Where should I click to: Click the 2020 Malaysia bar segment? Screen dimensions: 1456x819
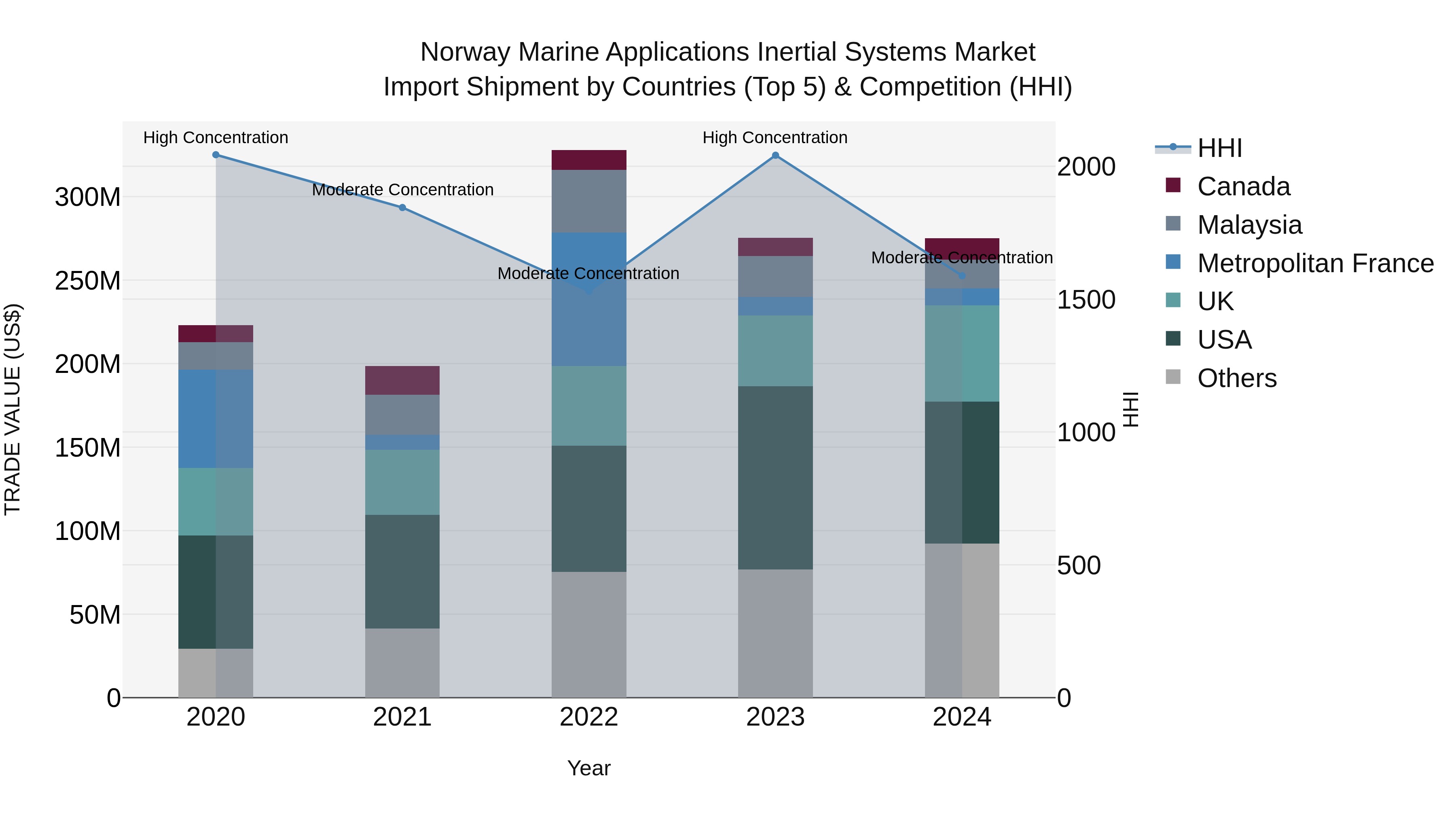(216, 356)
